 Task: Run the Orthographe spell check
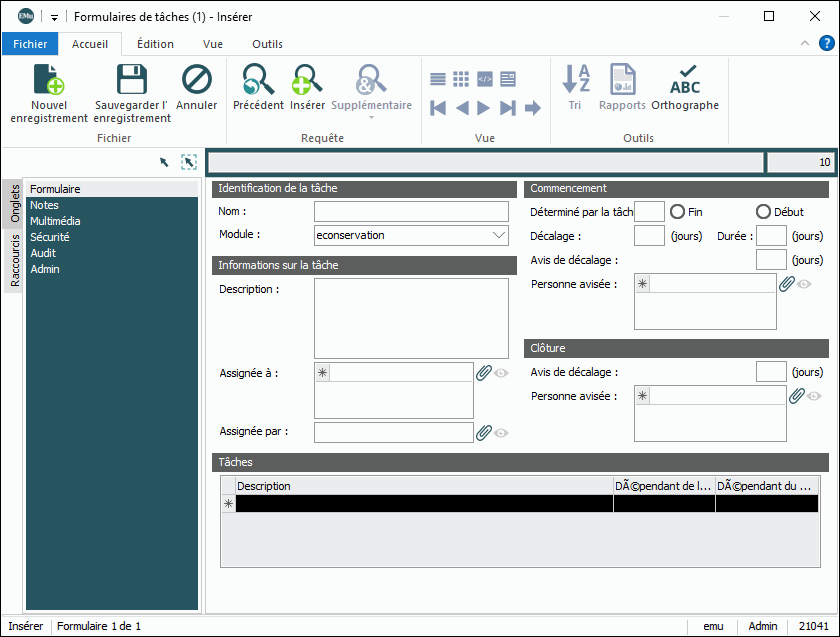tap(685, 81)
